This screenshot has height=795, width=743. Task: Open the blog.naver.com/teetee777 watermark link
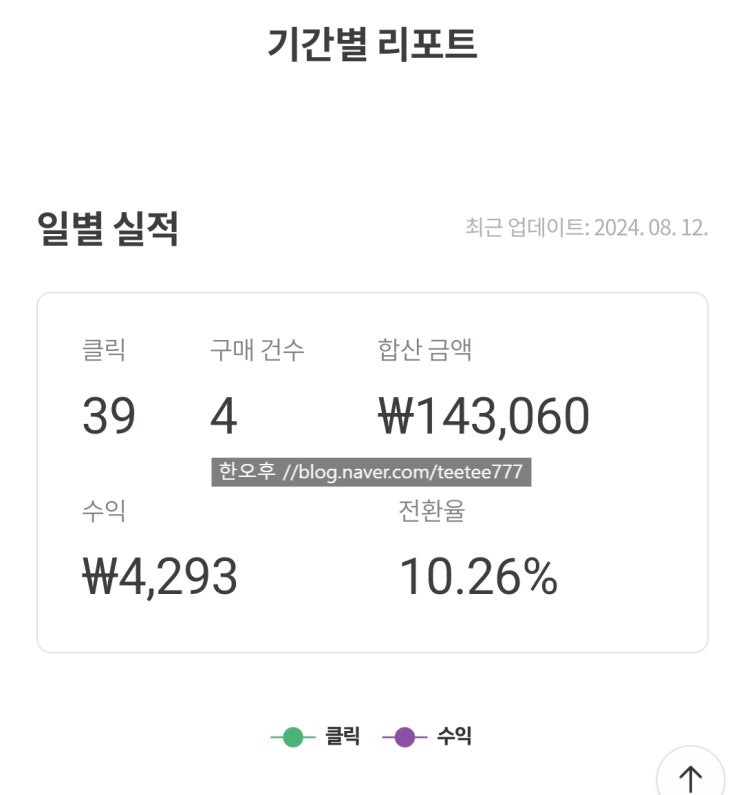(403, 472)
